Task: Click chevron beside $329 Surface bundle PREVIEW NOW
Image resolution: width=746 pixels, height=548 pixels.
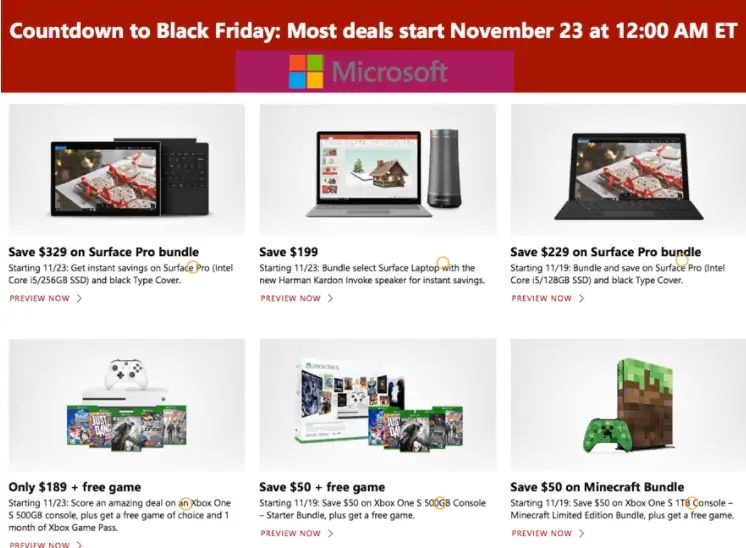Action: (79, 298)
